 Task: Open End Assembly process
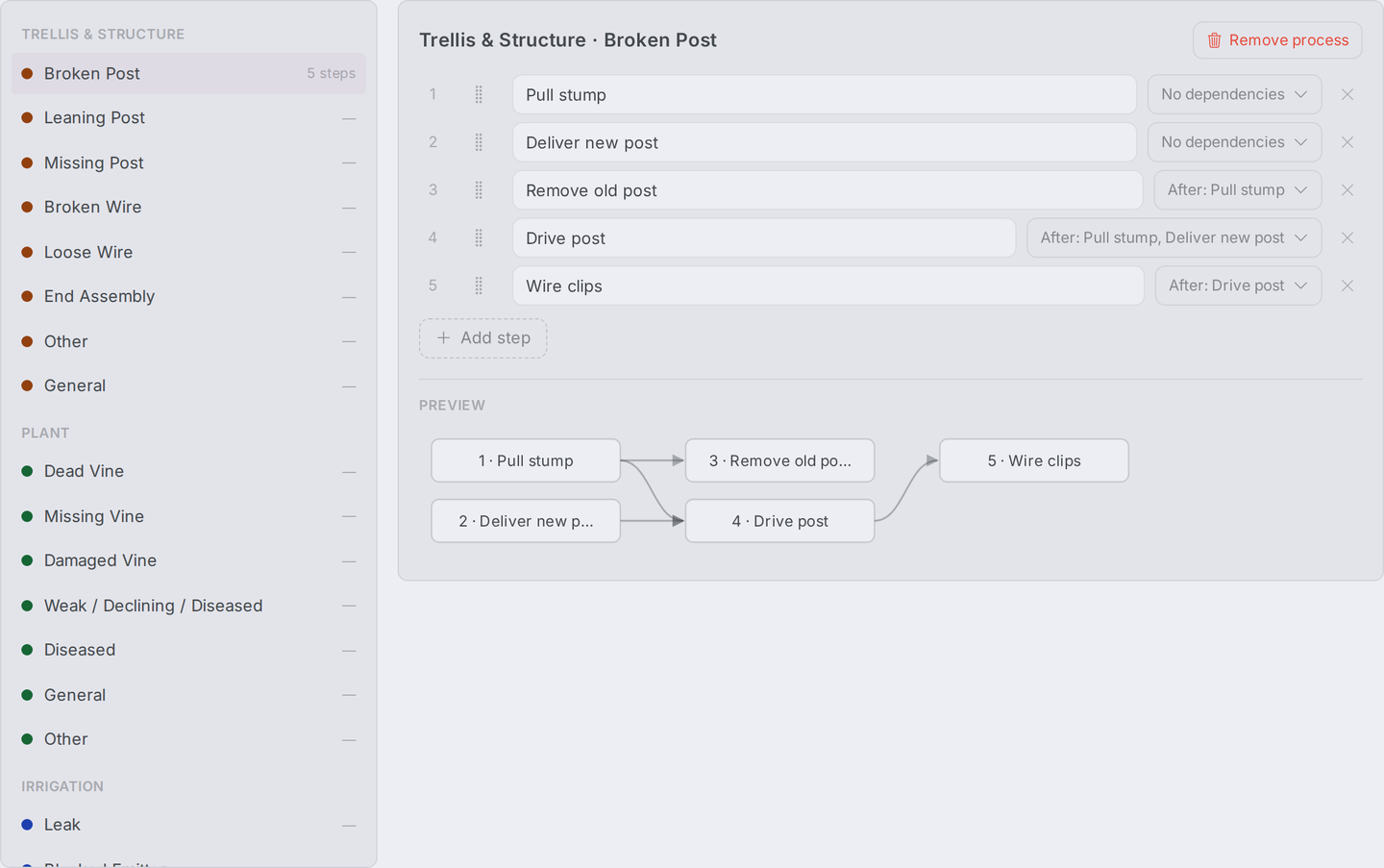point(188,297)
